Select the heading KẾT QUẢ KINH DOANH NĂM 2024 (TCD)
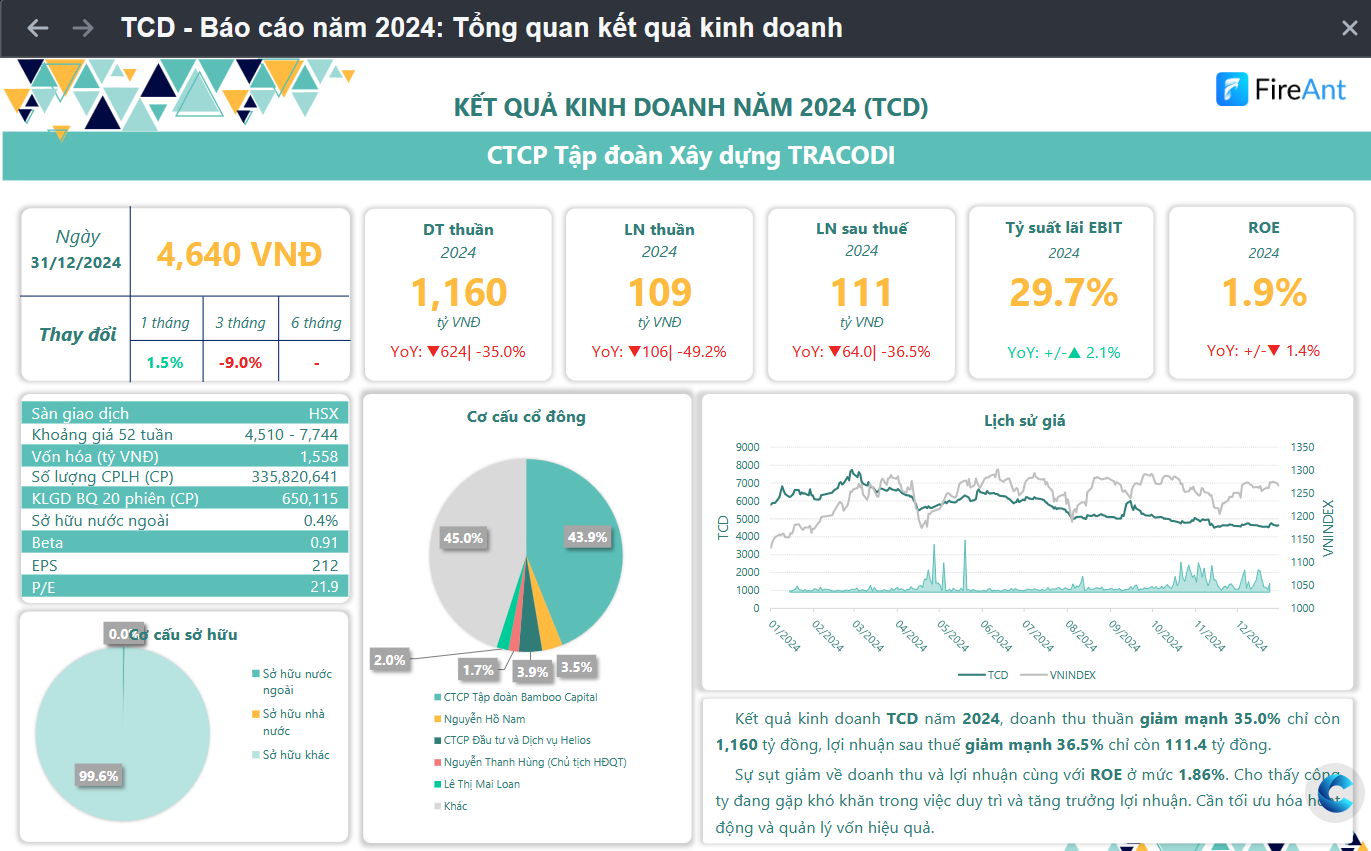 coord(691,106)
